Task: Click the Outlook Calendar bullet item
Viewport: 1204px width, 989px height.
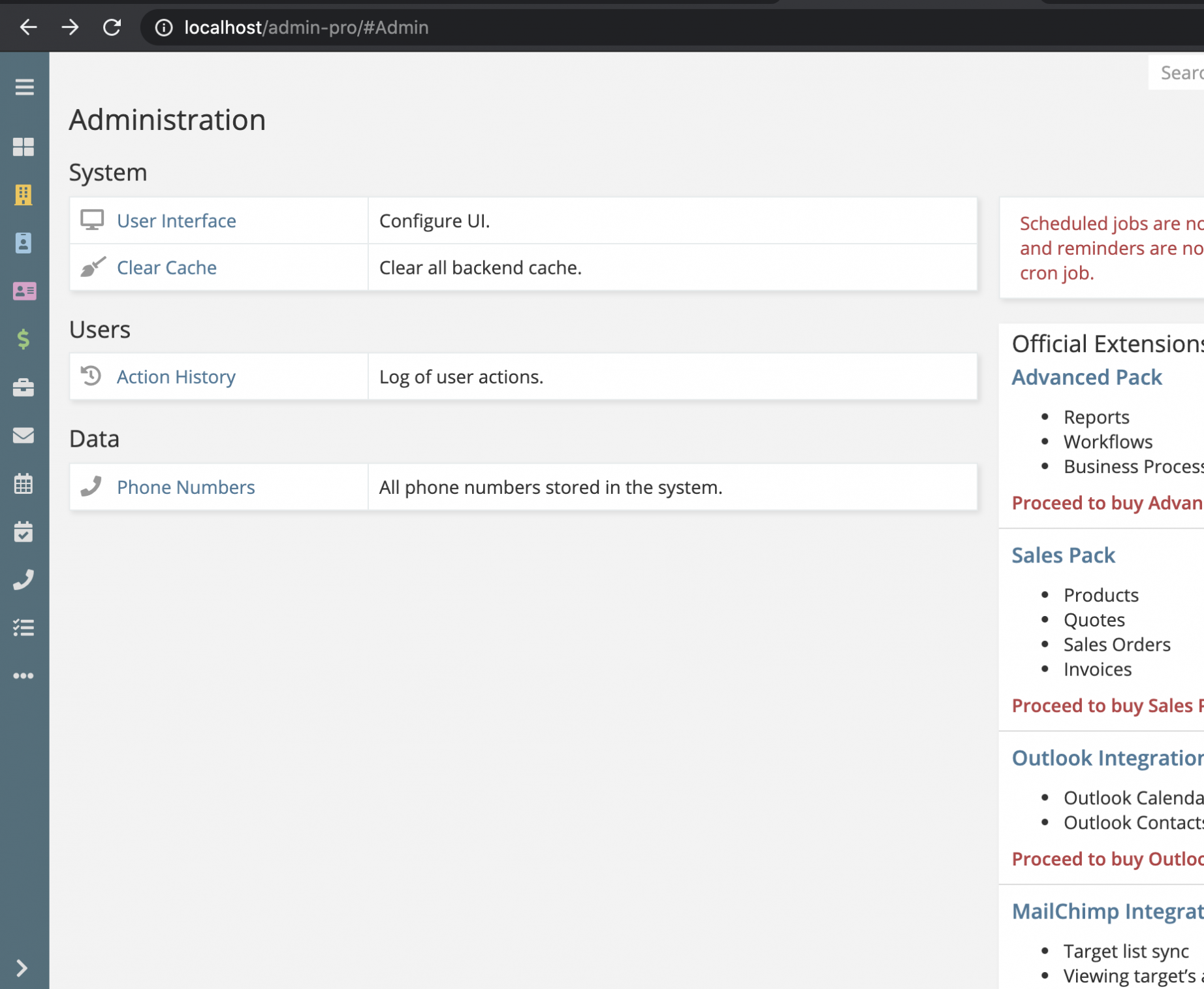Action: tap(1133, 798)
